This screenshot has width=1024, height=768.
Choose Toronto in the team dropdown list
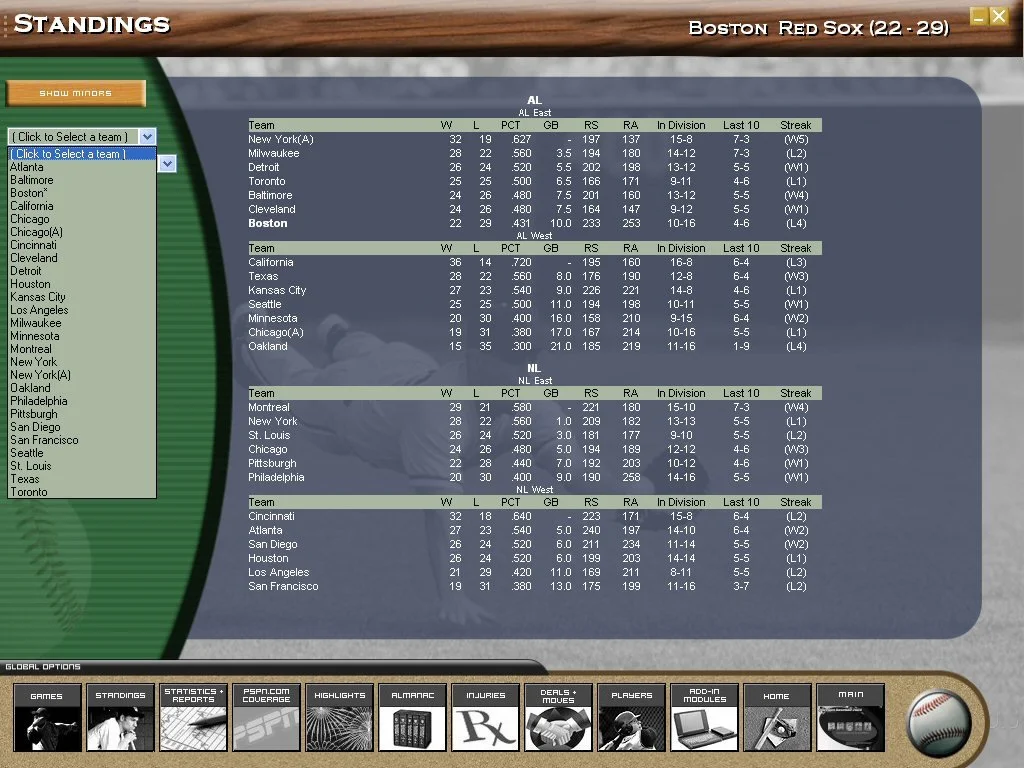(29, 492)
